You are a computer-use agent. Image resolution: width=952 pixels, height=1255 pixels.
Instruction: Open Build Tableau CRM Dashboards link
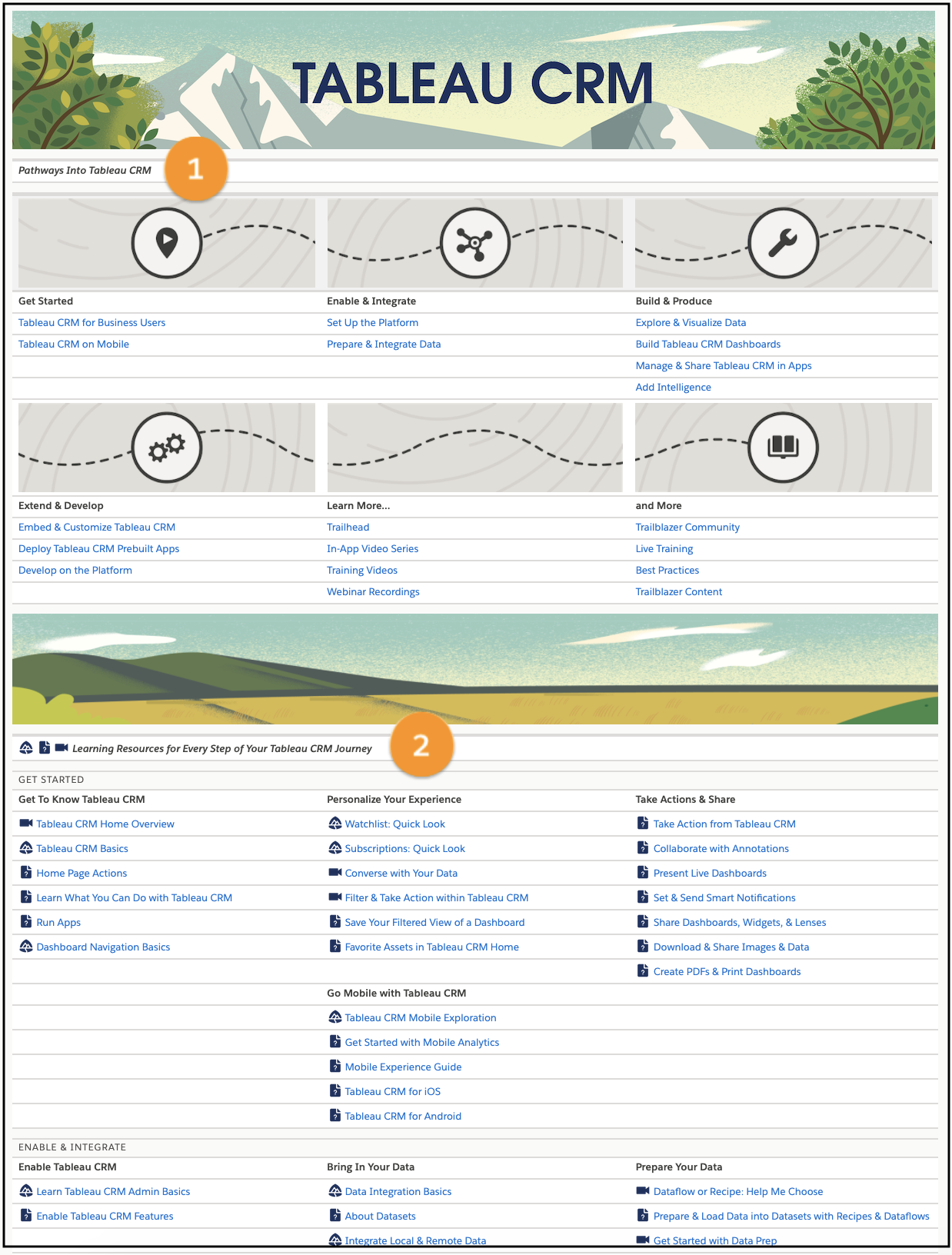708,345
